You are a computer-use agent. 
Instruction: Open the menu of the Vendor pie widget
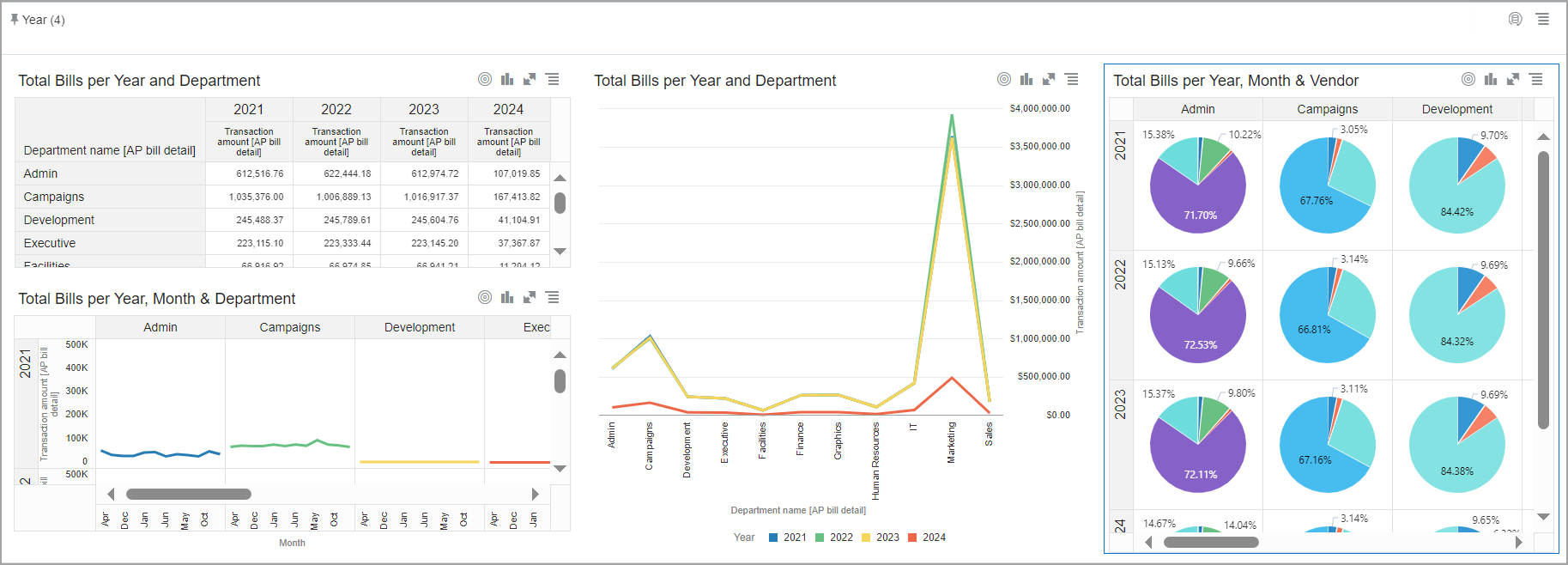1536,79
